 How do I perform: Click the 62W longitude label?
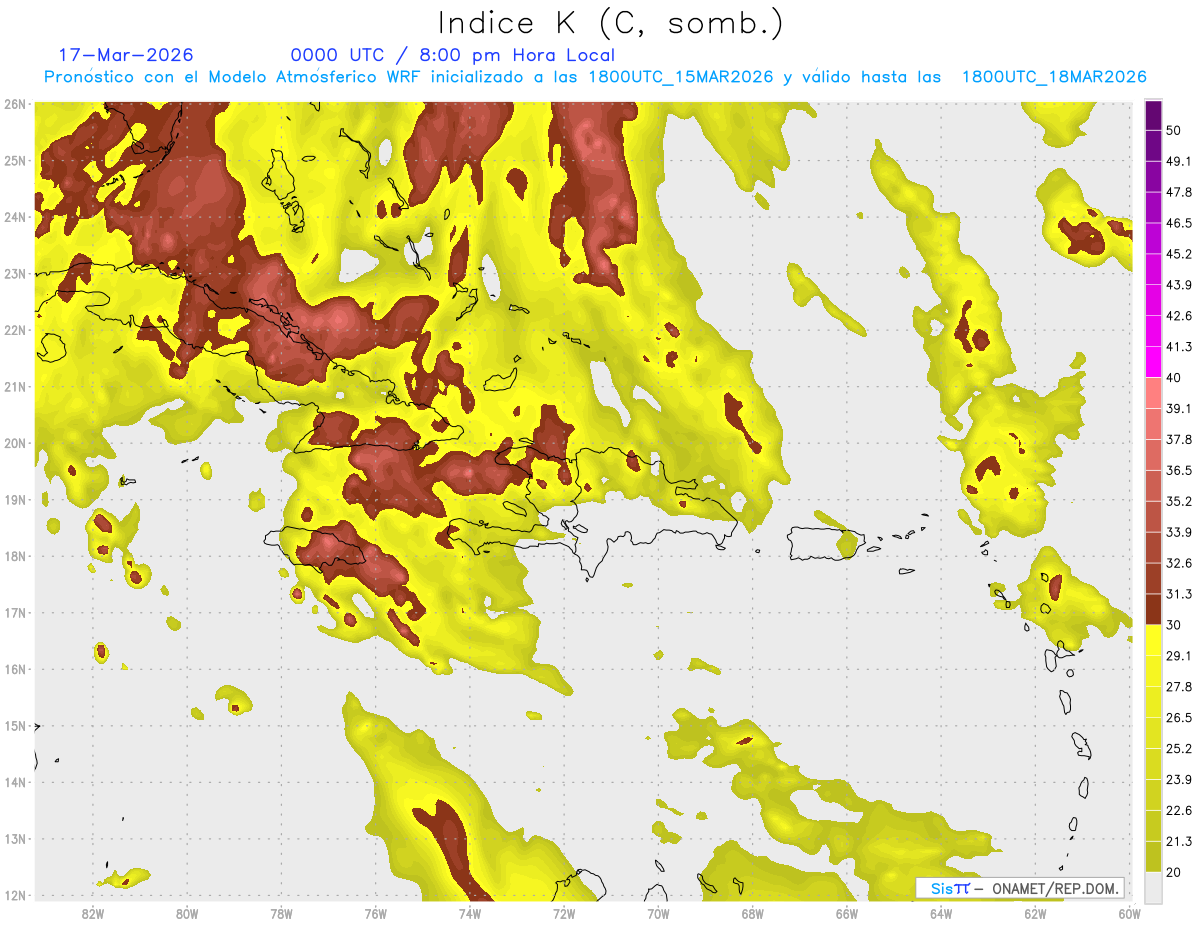(x=1035, y=914)
